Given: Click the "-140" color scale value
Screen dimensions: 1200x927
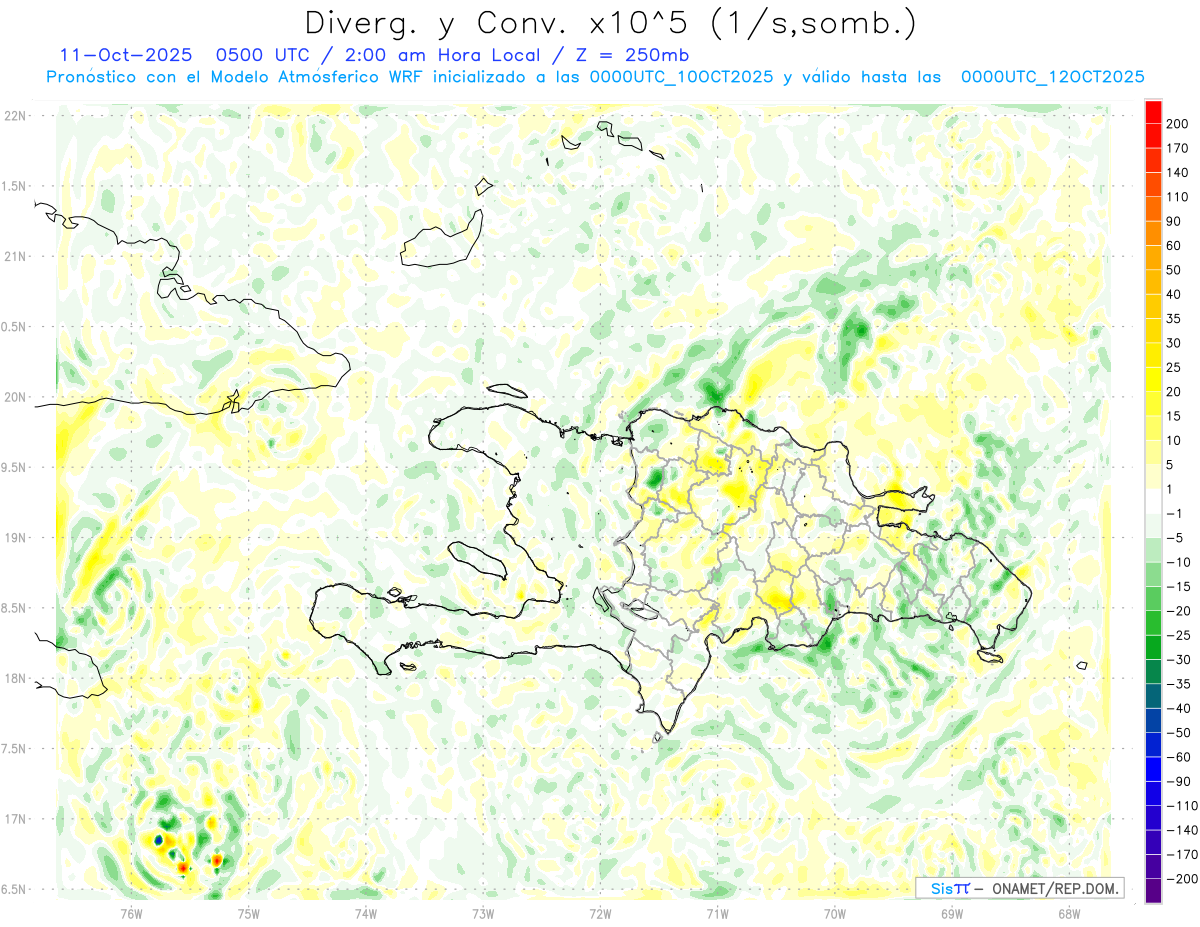Looking at the screenshot, I should tap(1183, 830).
